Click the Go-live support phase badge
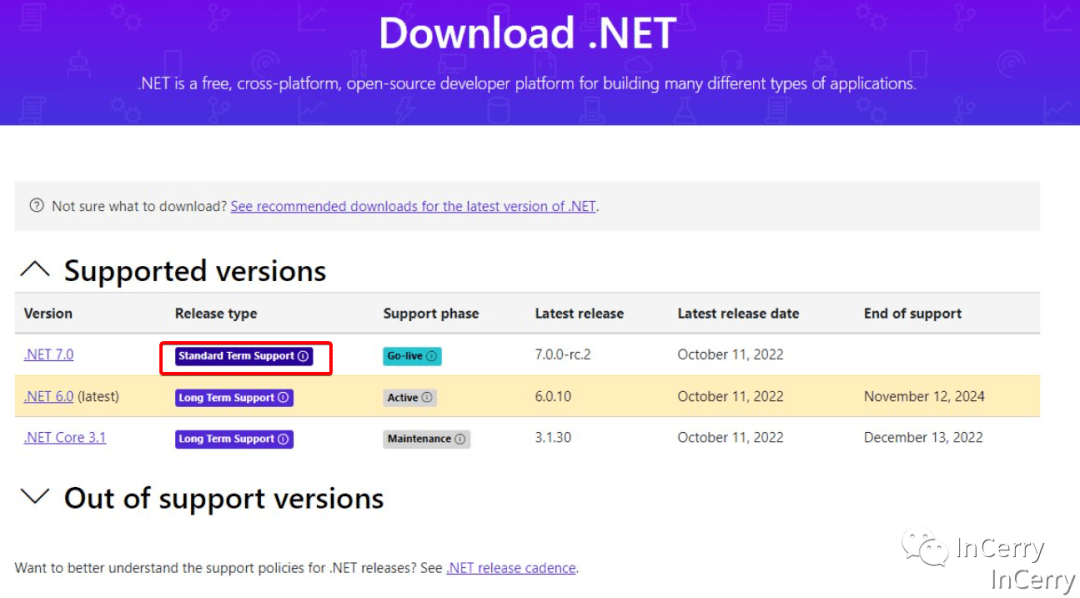Image resolution: width=1080 pixels, height=598 pixels. point(405,356)
